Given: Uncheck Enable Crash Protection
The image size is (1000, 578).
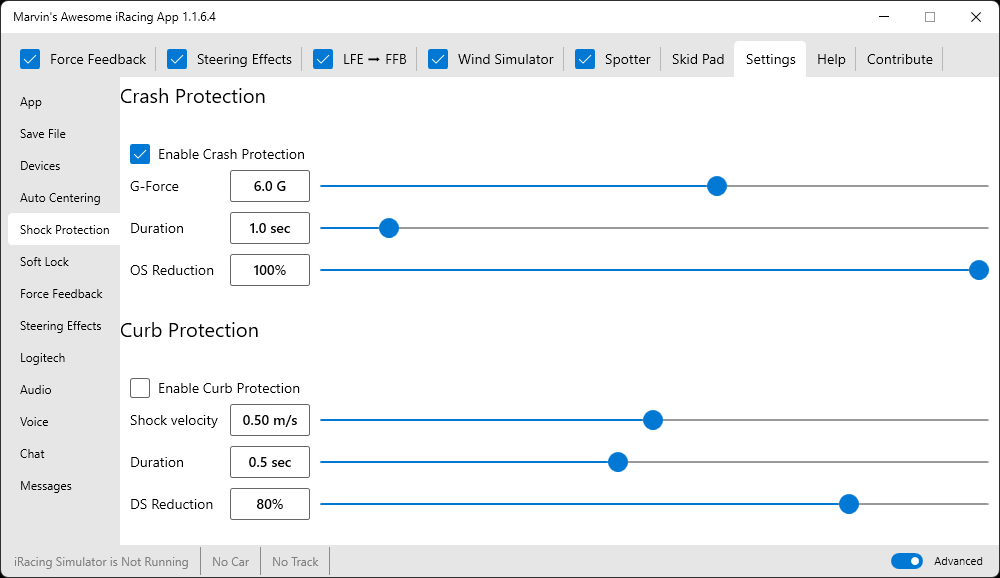Looking at the screenshot, I should coord(140,154).
